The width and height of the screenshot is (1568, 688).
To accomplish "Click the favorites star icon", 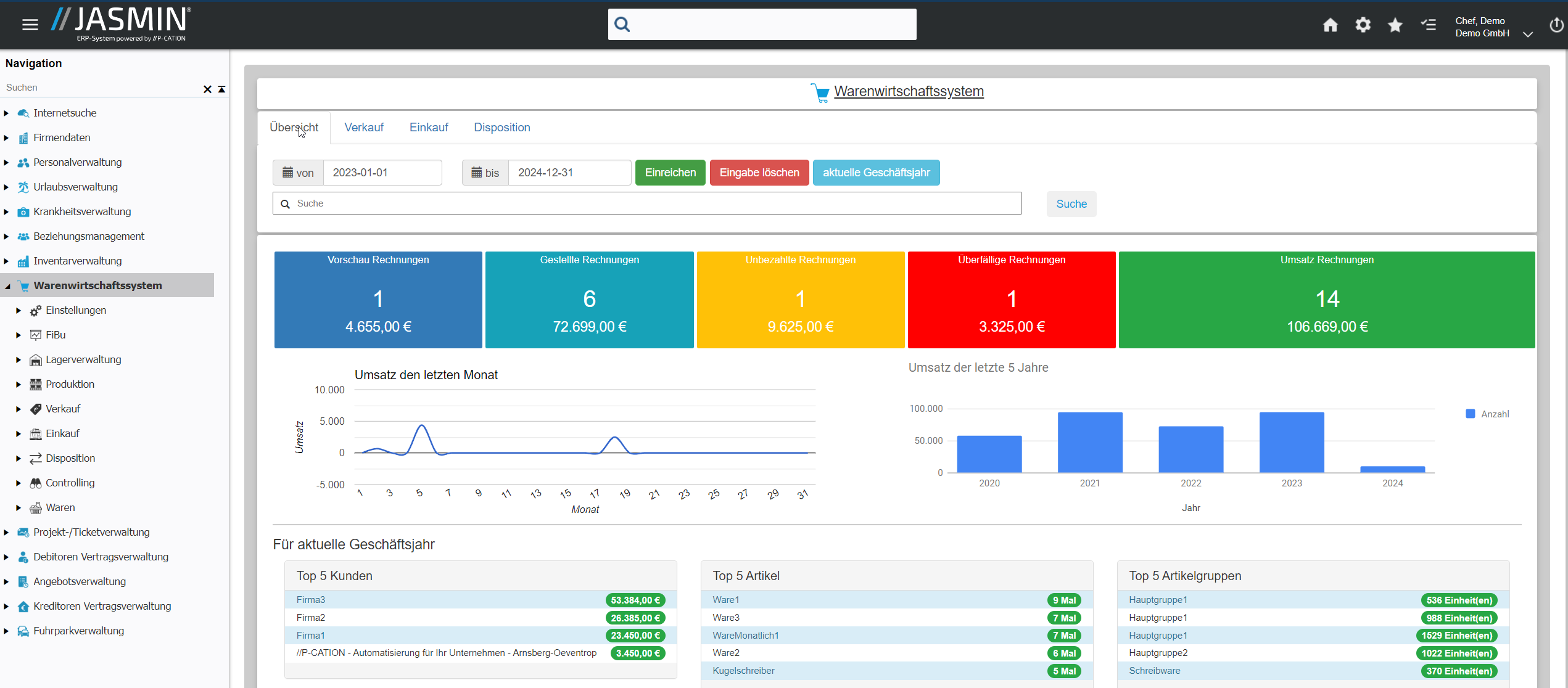I will click(x=1395, y=25).
